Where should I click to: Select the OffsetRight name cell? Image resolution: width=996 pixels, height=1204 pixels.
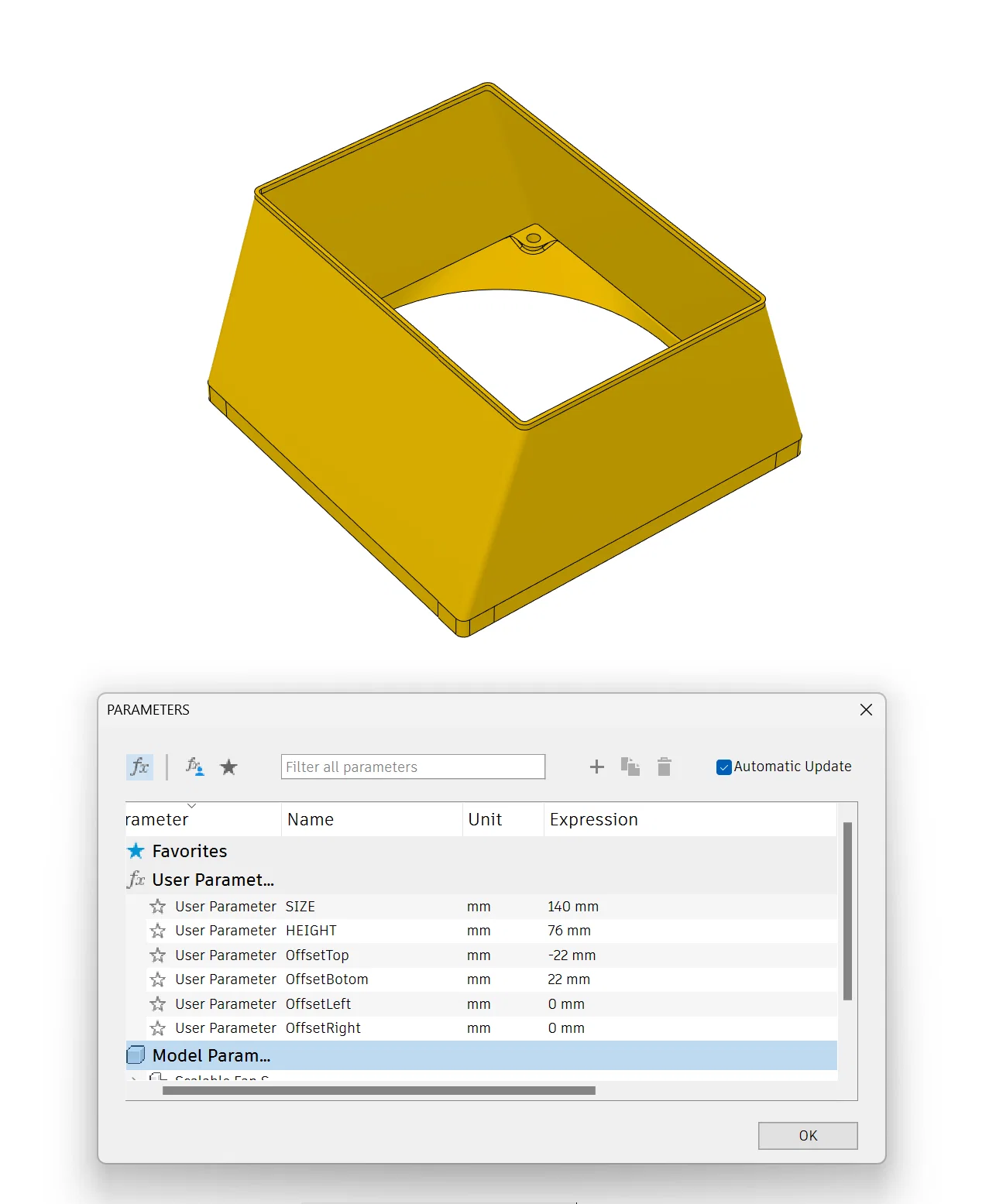point(323,1028)
